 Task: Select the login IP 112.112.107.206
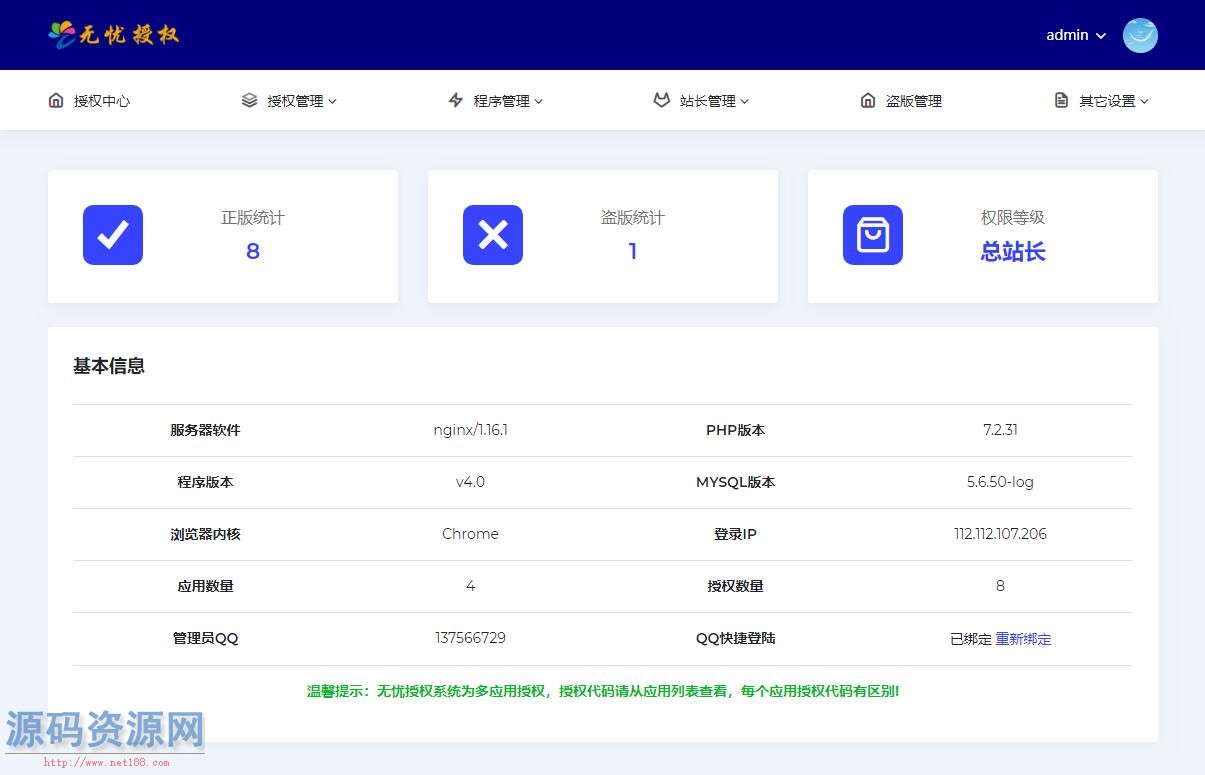[x=1000, y=534]
